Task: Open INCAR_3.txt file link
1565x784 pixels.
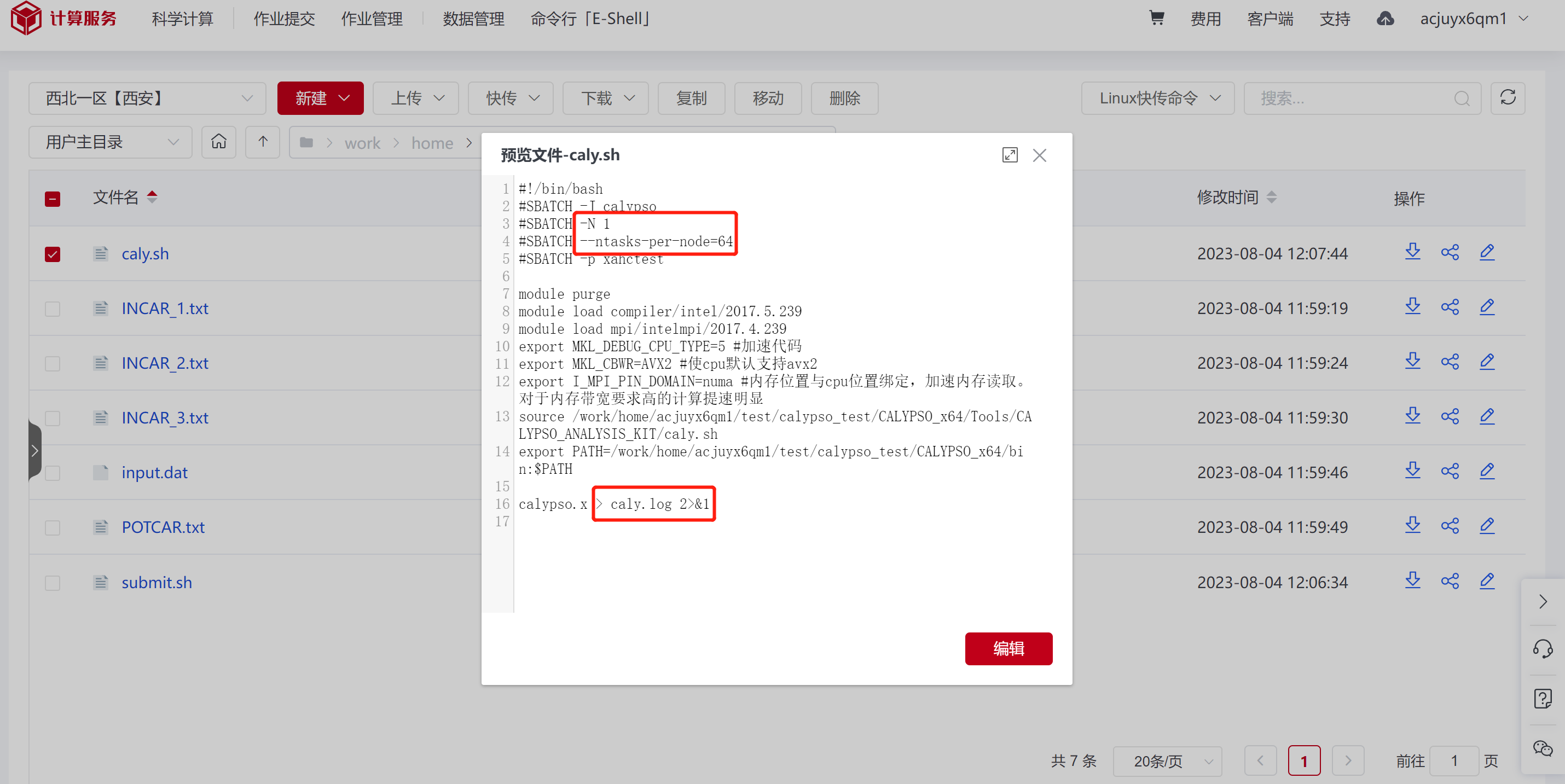Action: (x=165, y=417)
